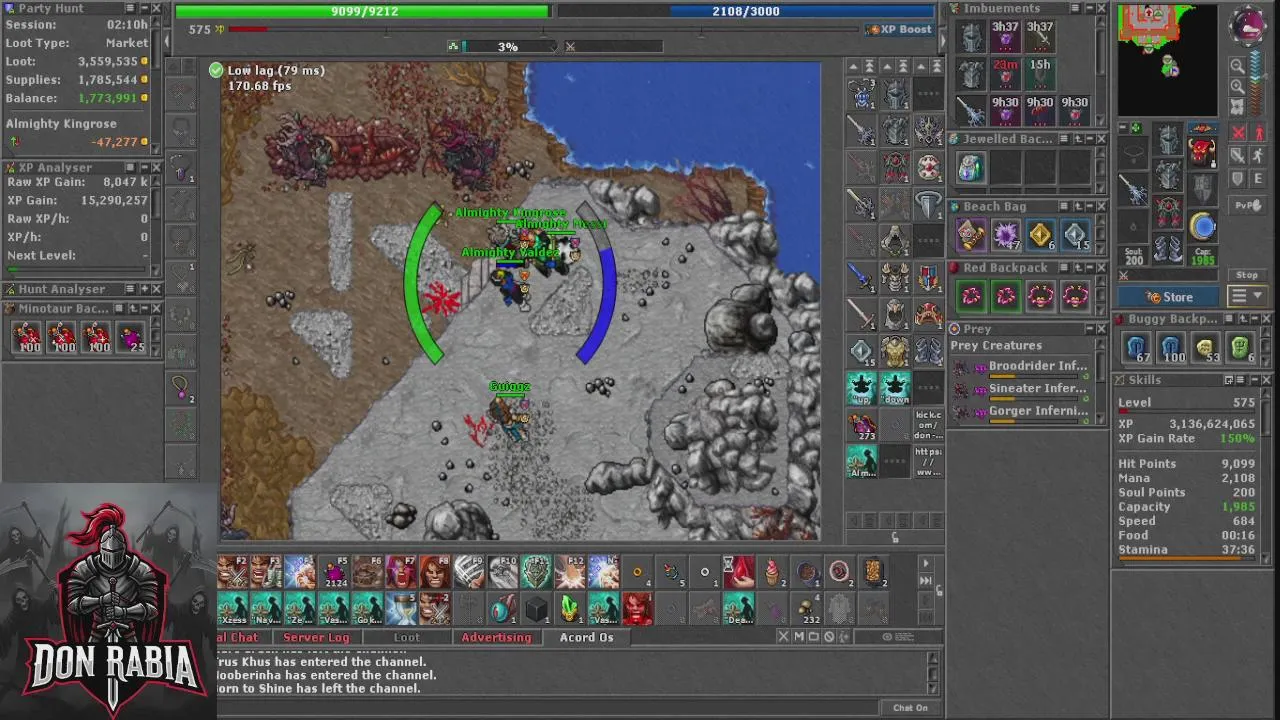1280x720 pixels.
Task: Click the minimap compass rose
Action: pyautogui.click(x=1247, y=26)
